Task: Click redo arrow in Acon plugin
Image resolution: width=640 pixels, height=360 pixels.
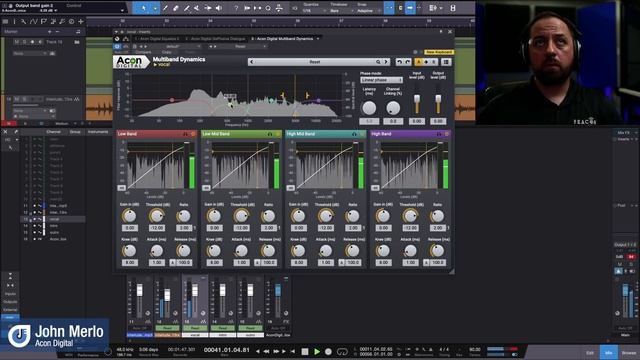Action: (407, 62)
